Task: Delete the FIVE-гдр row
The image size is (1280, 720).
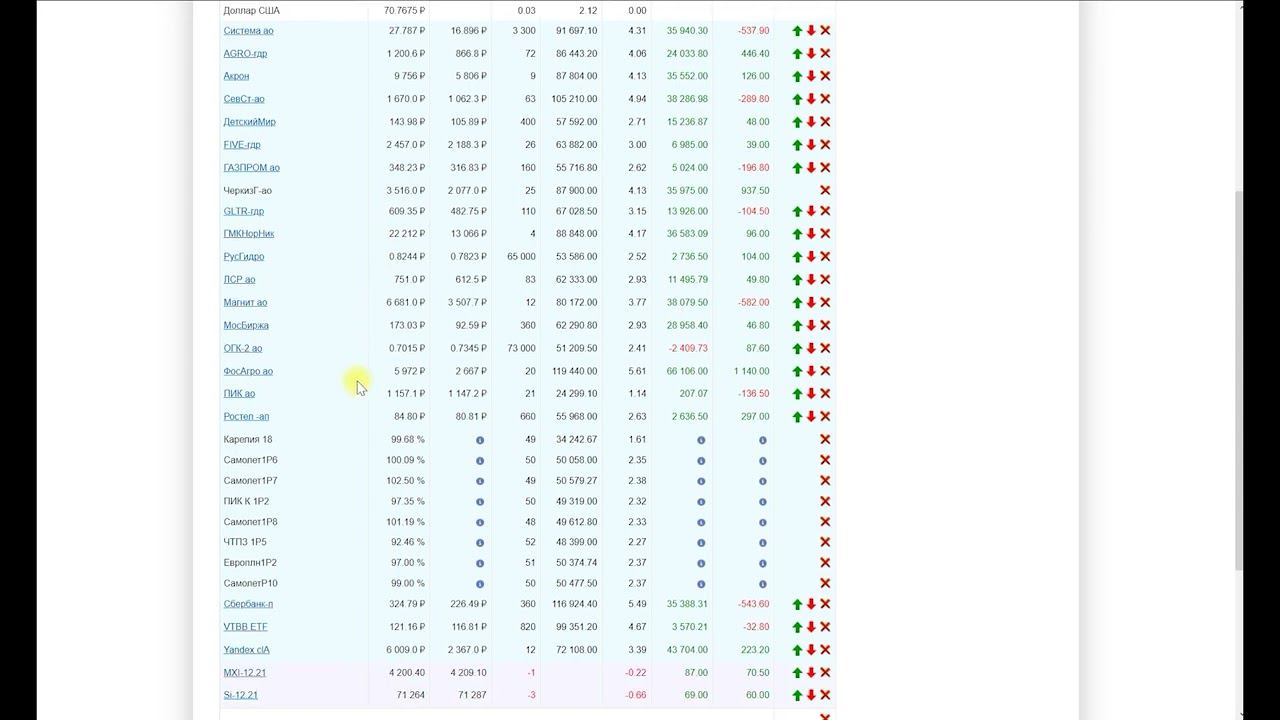Action: [825, 145]
